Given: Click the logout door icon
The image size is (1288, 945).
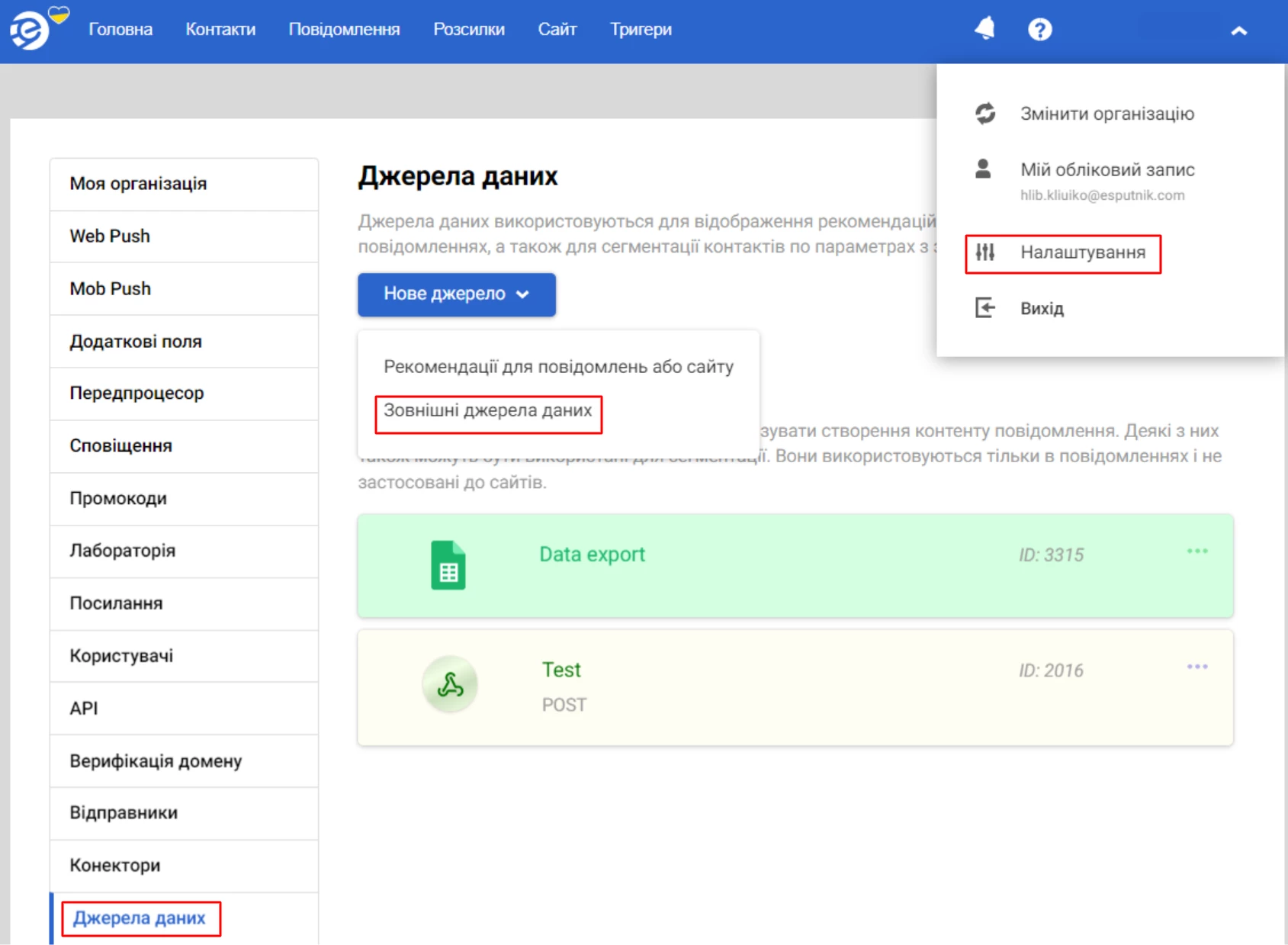Looking at the screenshot, I should (984, 307).
